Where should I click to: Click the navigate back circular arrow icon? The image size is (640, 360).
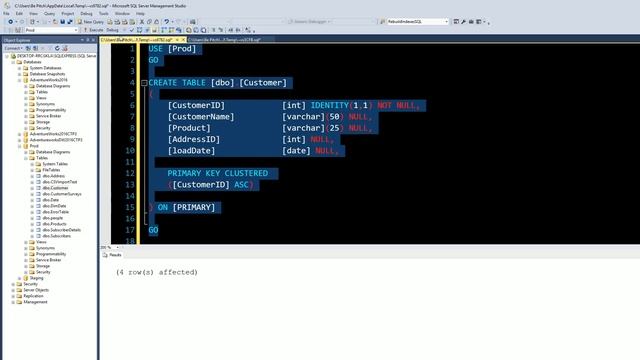point(11,22)
